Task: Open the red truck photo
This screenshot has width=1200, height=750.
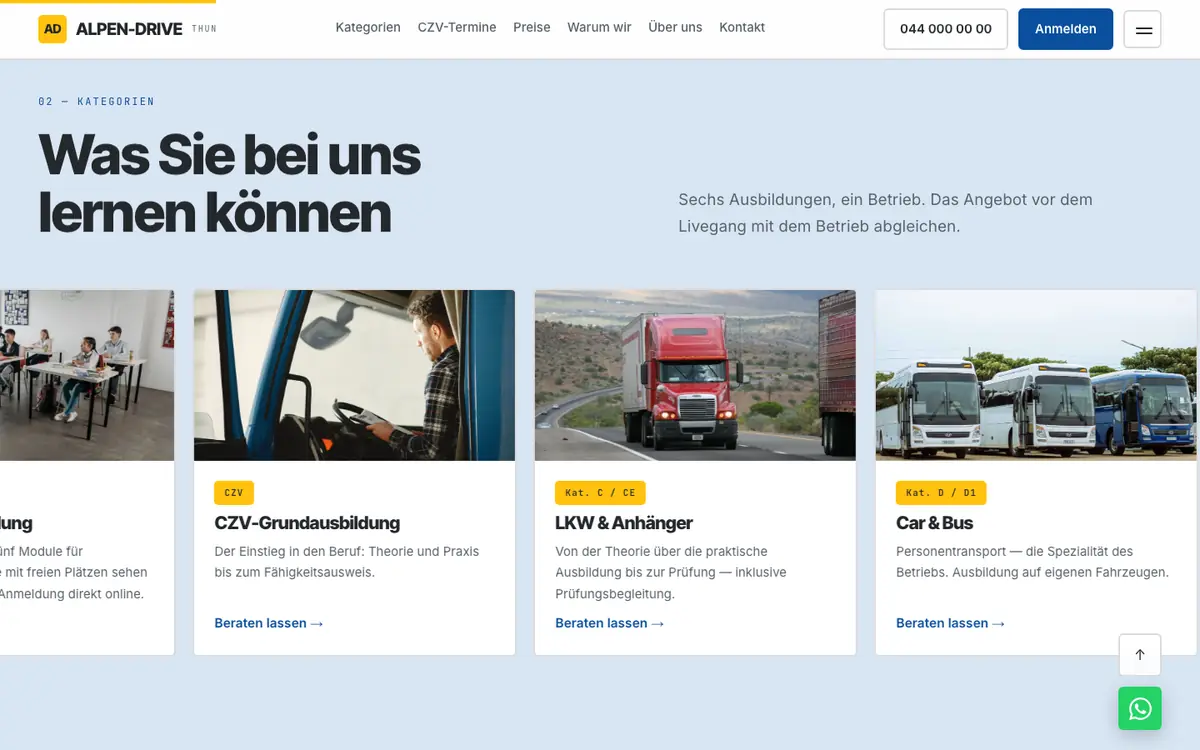Action: tap(695, 375)
